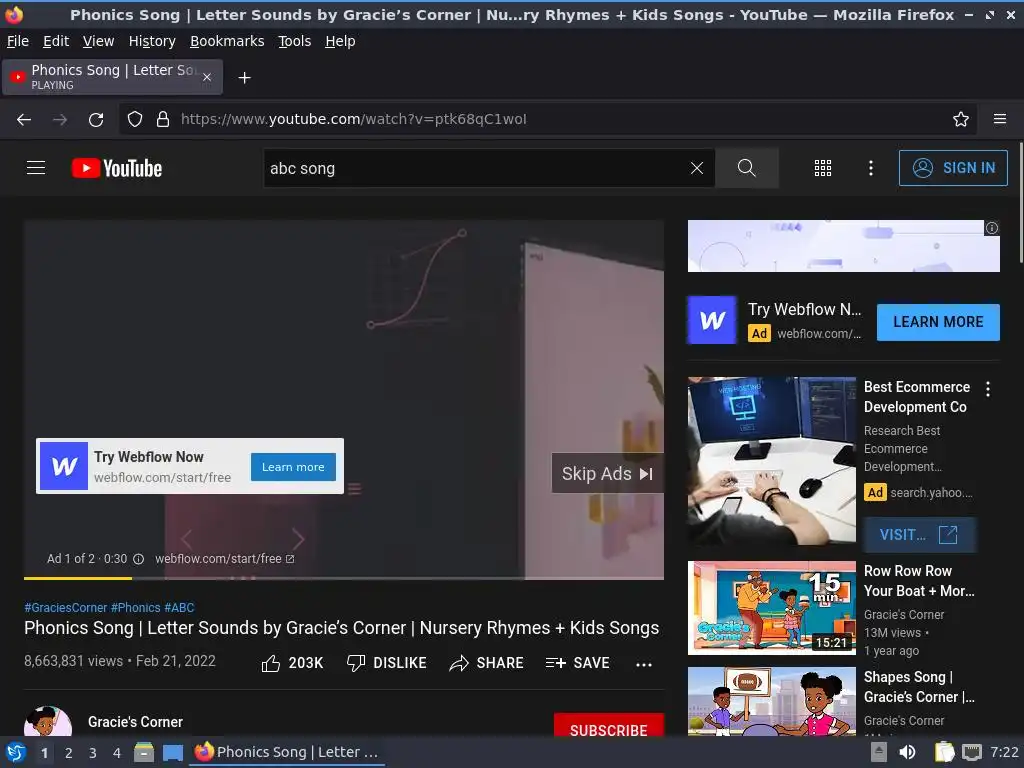Click Gracie's Corner channel avatar

(x=48, y=722)
